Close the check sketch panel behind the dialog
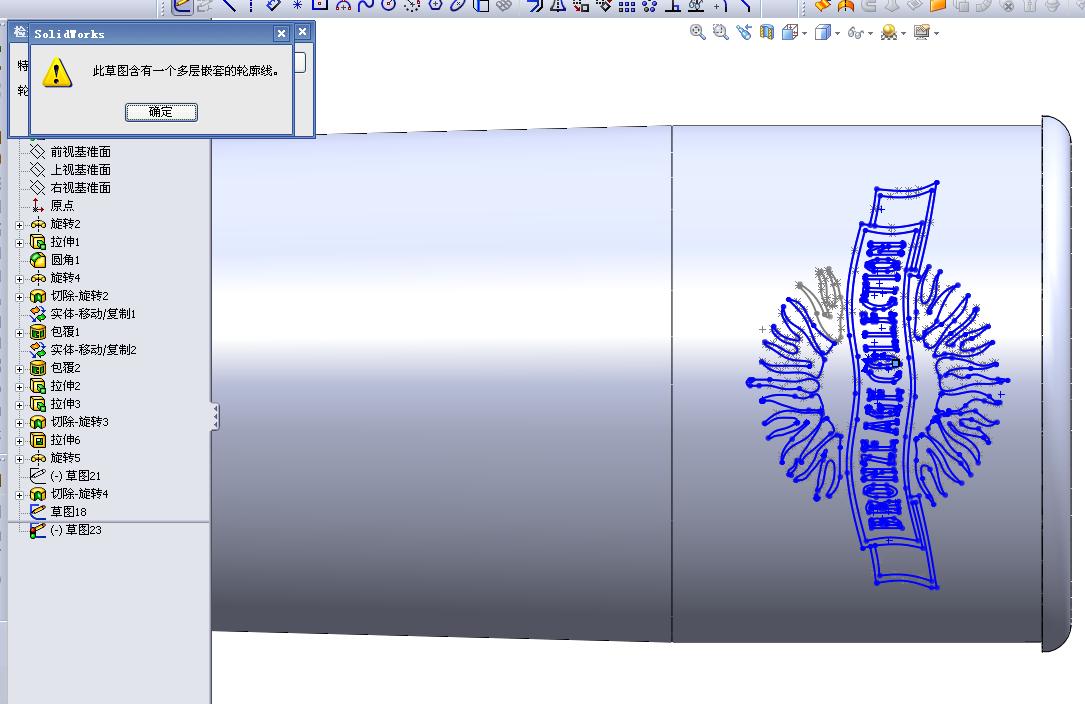Image resolution: width=1085 pixels, height=704 pixels. pos(302,32)
